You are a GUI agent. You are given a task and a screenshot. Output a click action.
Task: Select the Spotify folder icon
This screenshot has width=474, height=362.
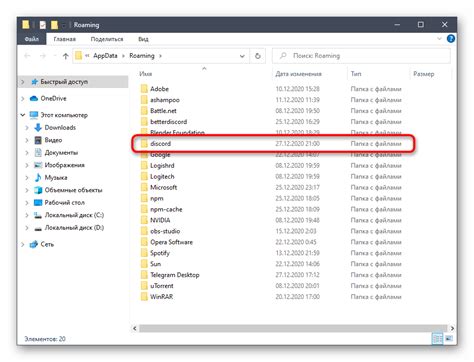pyautogui.click(x=144, y=253)
